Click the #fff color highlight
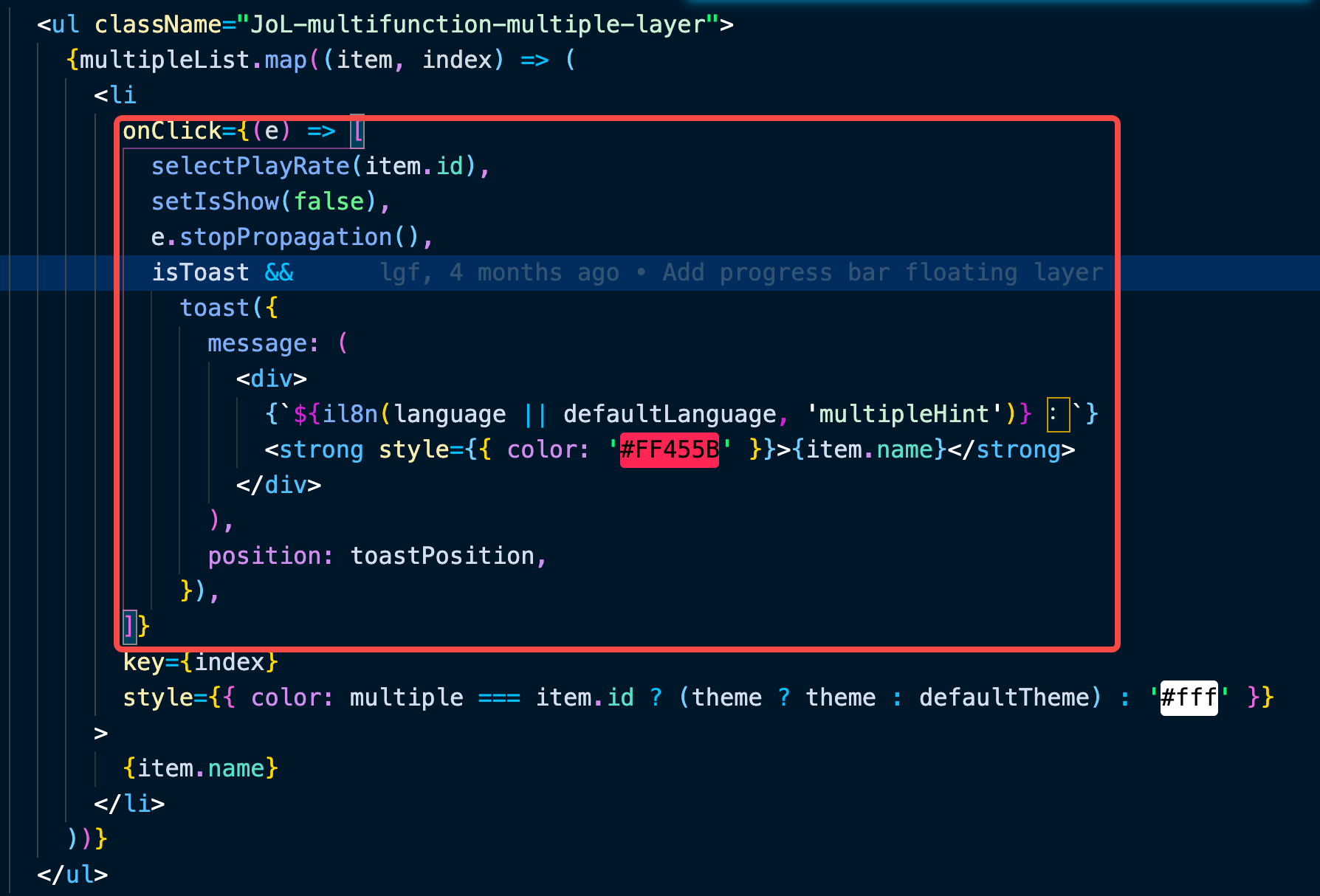 pos(1189,697)
